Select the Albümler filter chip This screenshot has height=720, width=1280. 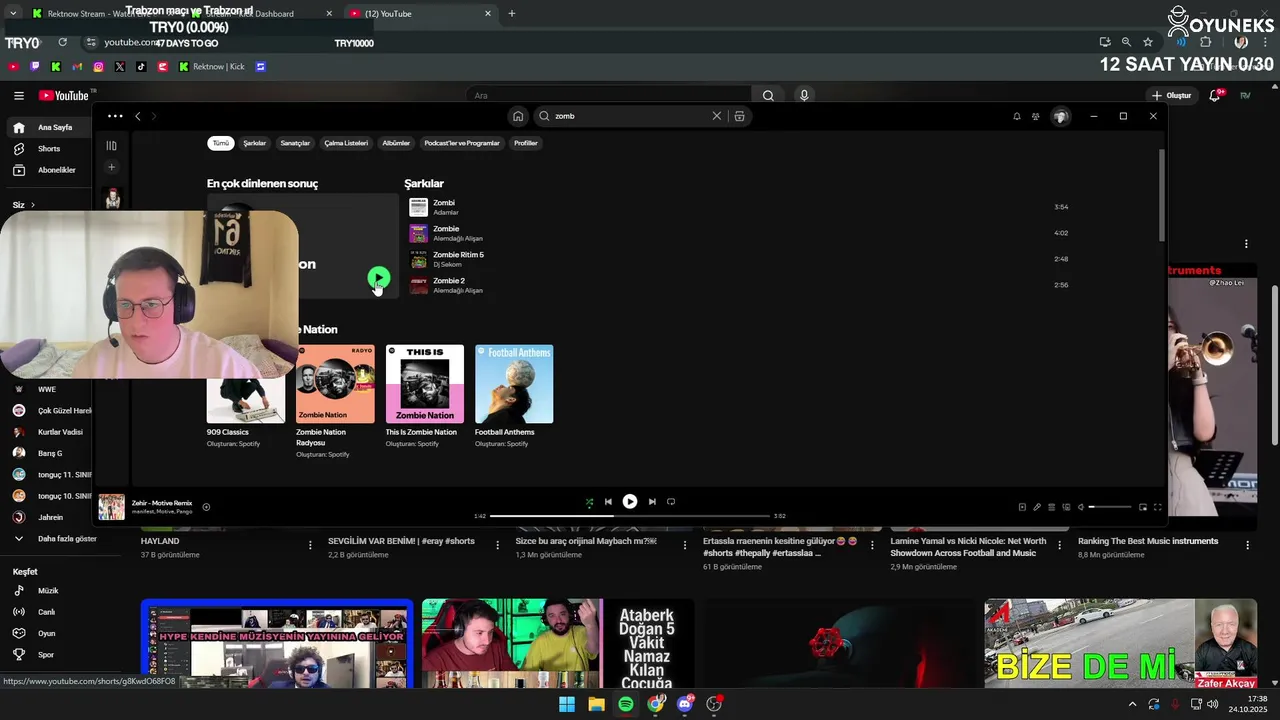pos(396,143)
